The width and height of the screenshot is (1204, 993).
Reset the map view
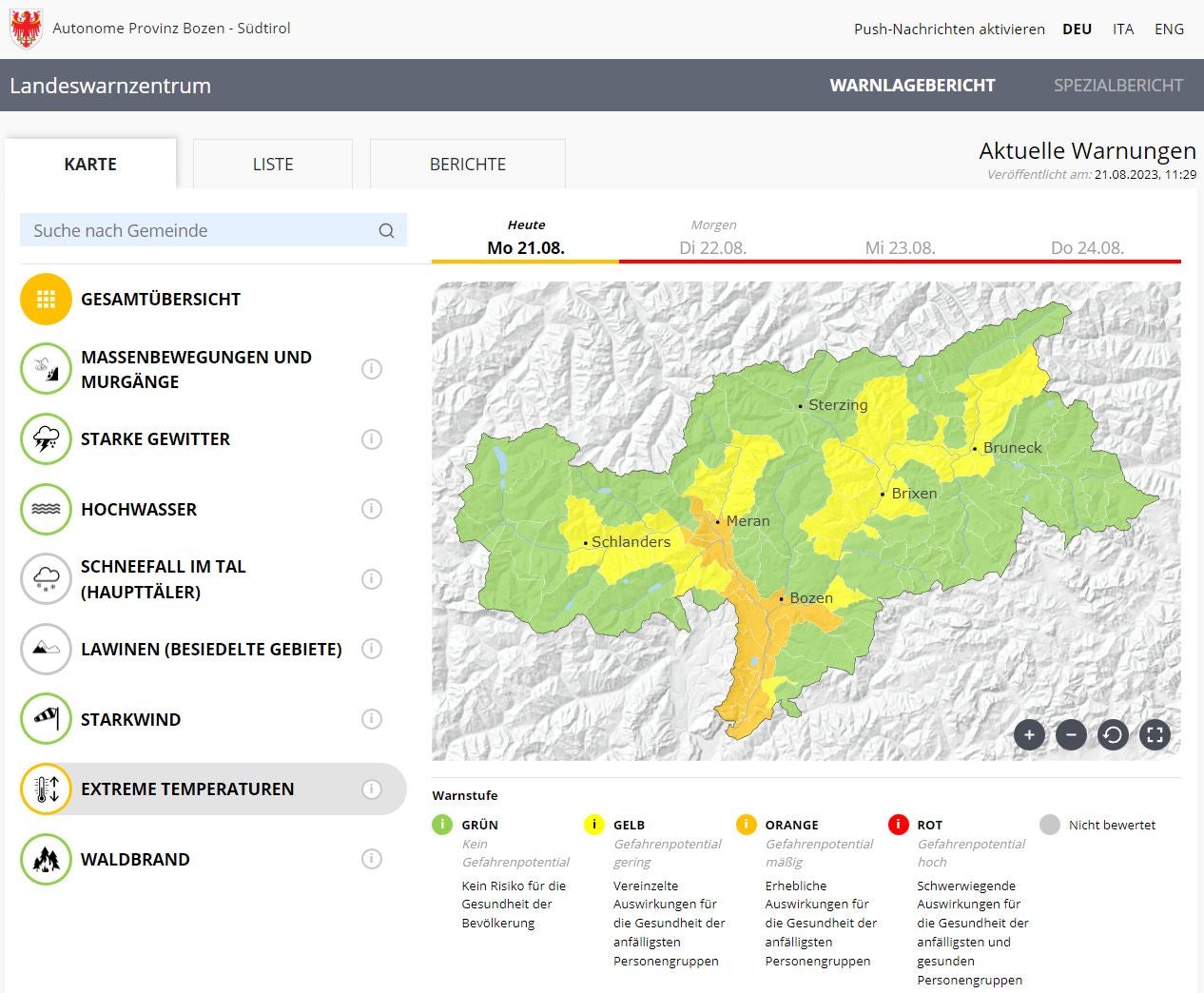pyautogui.click(x=1113, y=734)
